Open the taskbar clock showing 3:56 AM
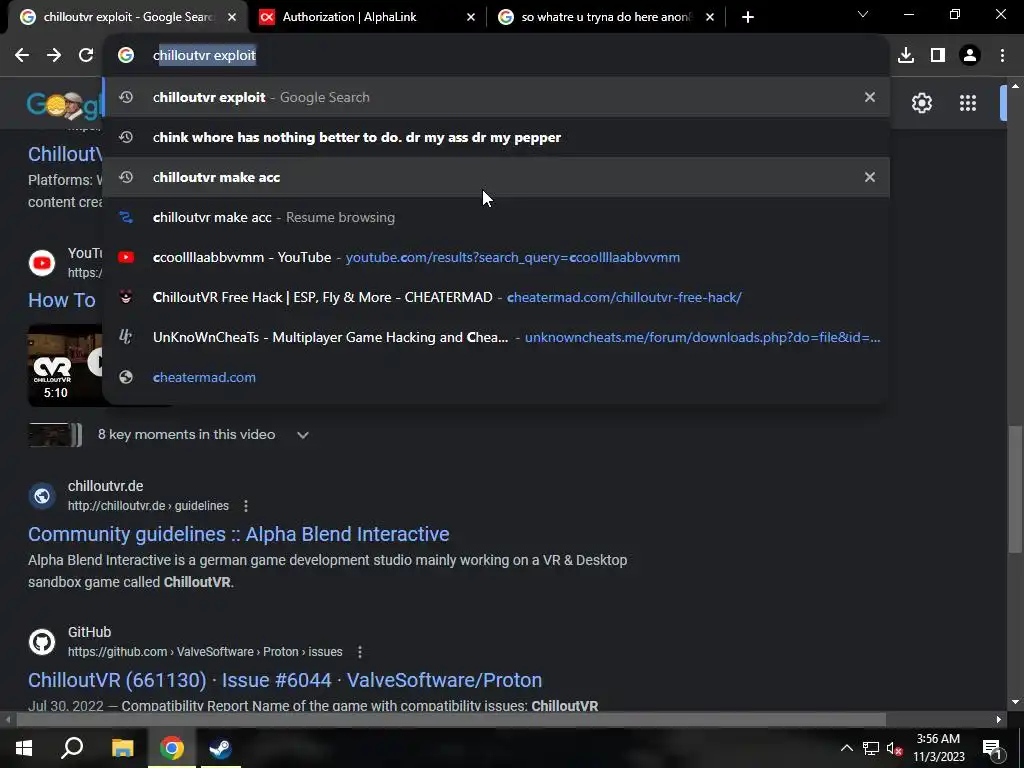Screen dimensions: 1024x768 [938, 748]
